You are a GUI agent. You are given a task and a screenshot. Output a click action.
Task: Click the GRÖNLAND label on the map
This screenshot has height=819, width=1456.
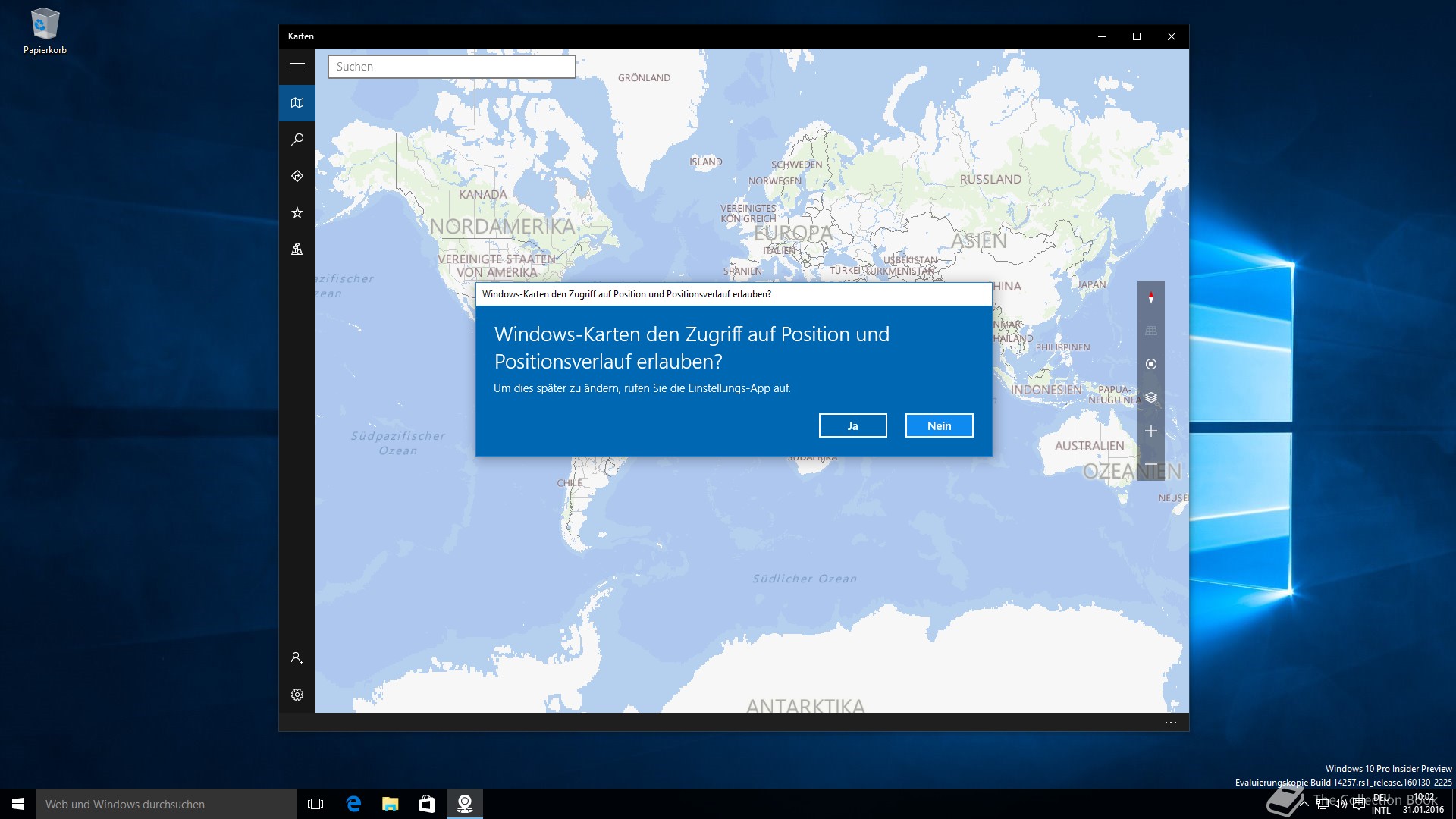pos(644,78)
